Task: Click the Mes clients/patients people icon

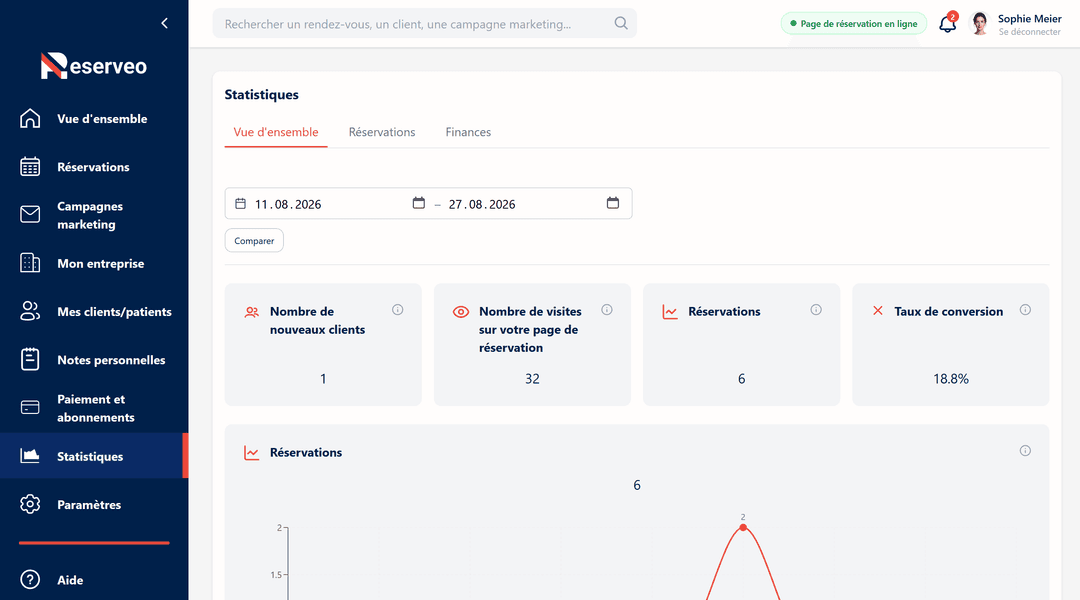Action: click(x=30, y=311)
